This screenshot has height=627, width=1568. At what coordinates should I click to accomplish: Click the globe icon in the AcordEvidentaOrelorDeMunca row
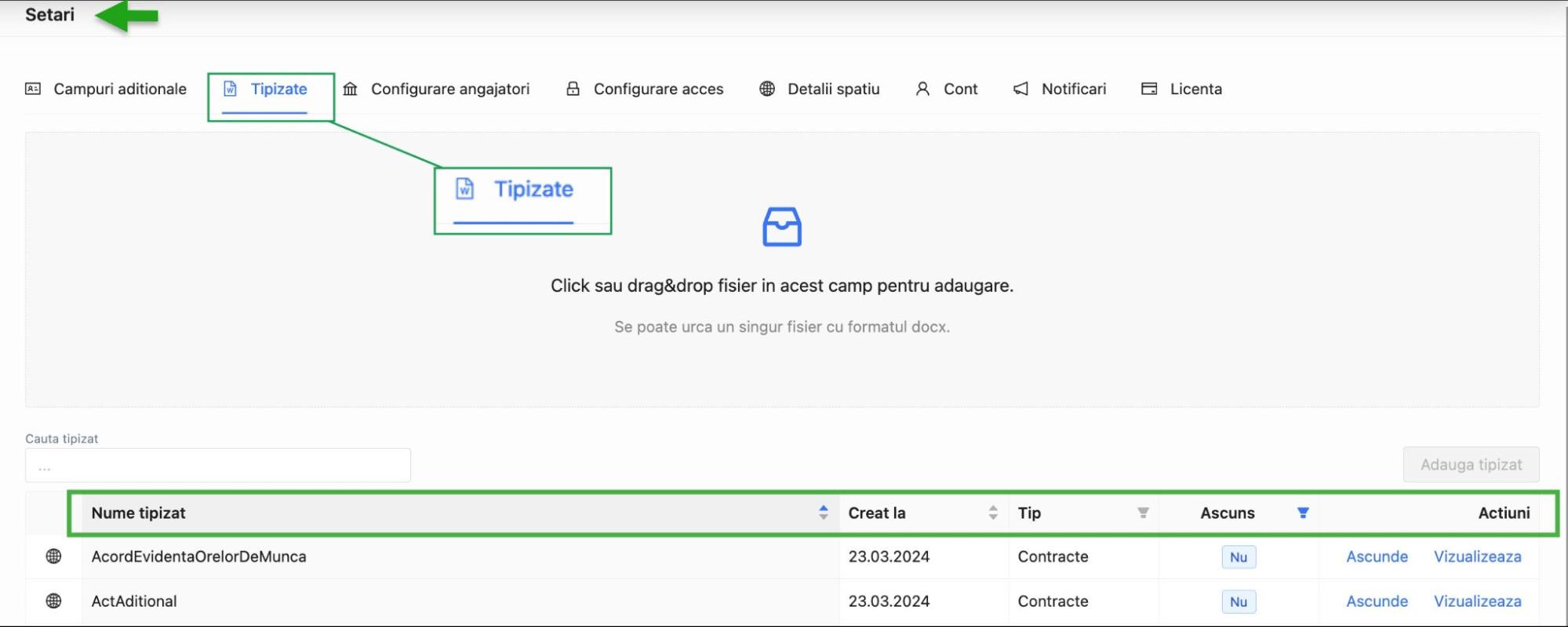(53, 556)
